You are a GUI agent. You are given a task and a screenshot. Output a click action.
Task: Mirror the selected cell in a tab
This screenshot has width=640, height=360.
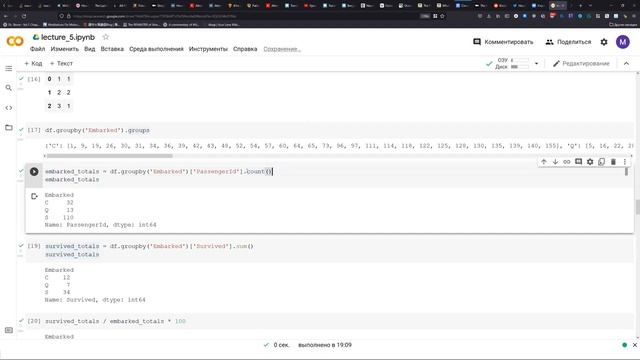pos(601,162)
